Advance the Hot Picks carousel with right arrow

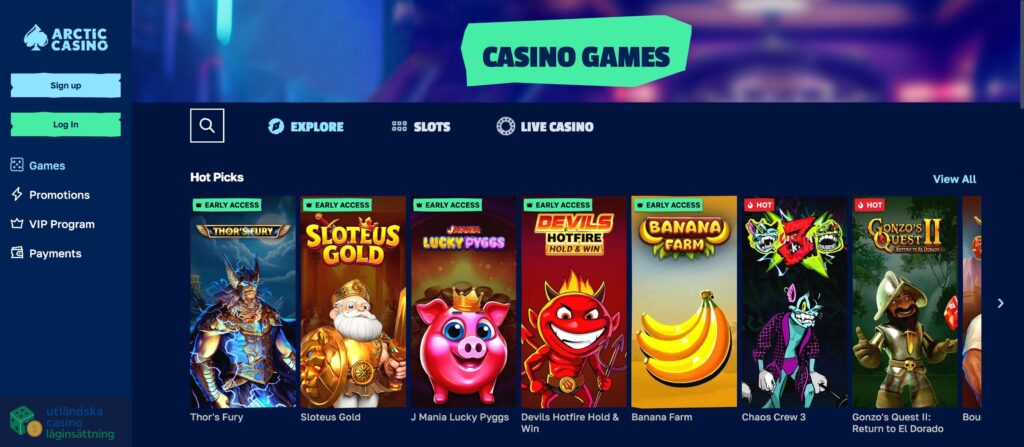pyautogui.click(x=1000, y=303)
